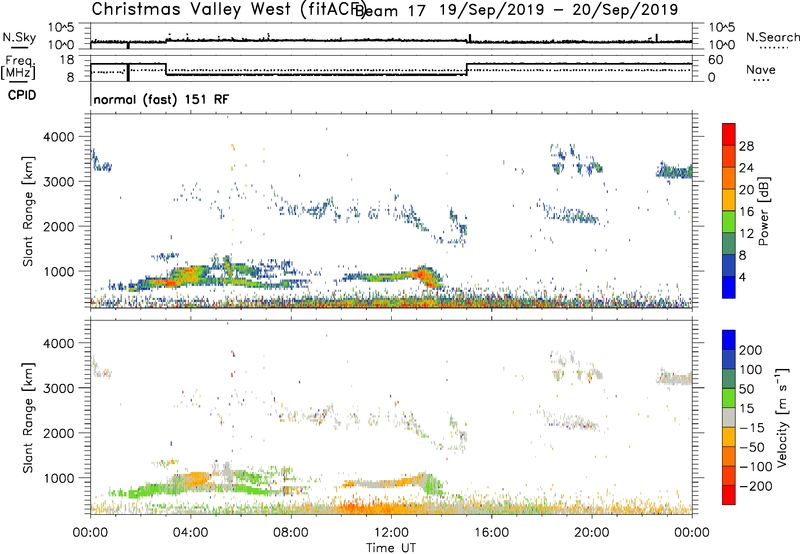Click 'Slant Range [km]' label of velocity panel
The image size is (800, 554).
point(28,417)
